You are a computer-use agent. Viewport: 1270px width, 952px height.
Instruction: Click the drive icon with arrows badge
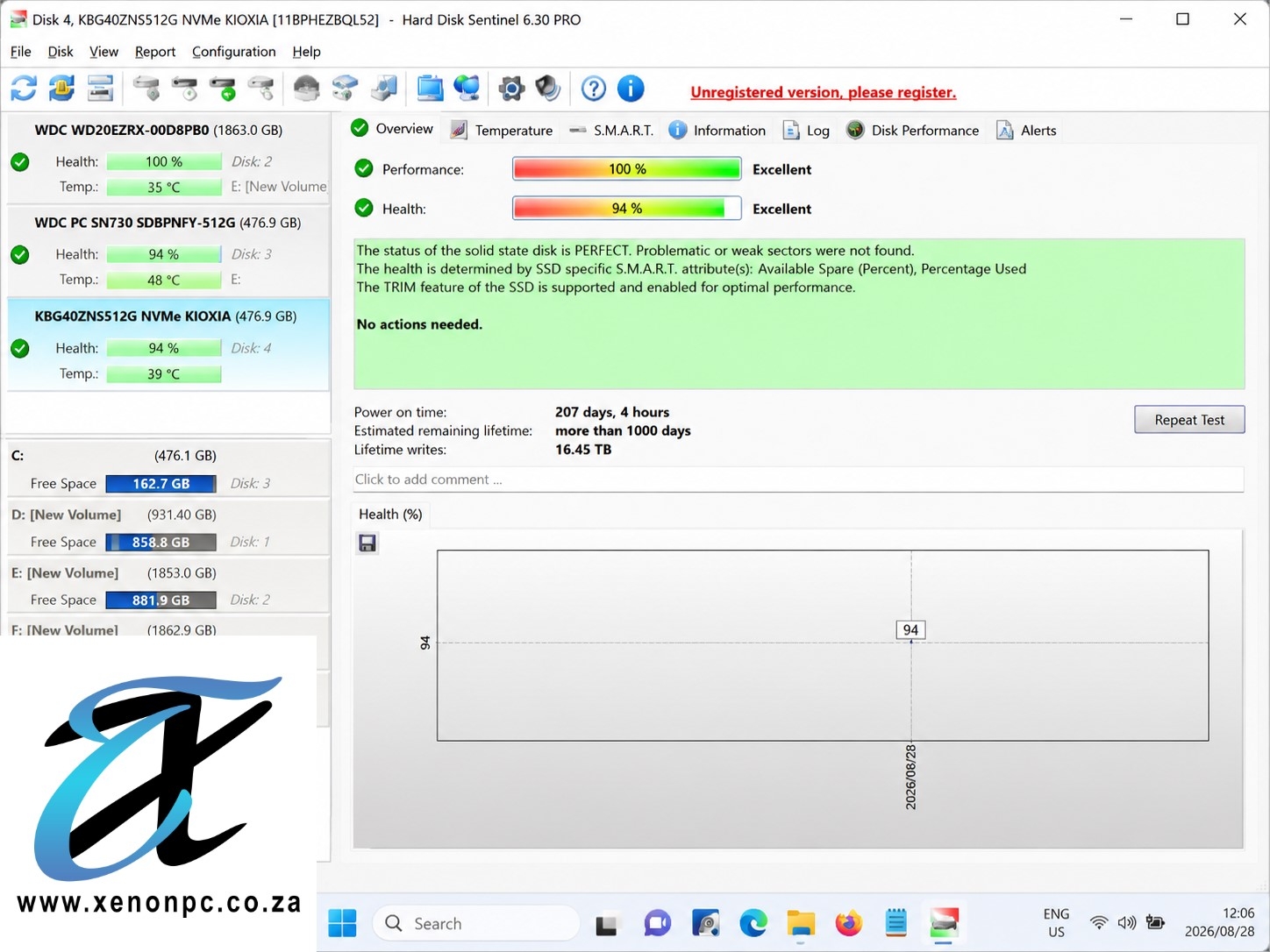pos(261,89)
